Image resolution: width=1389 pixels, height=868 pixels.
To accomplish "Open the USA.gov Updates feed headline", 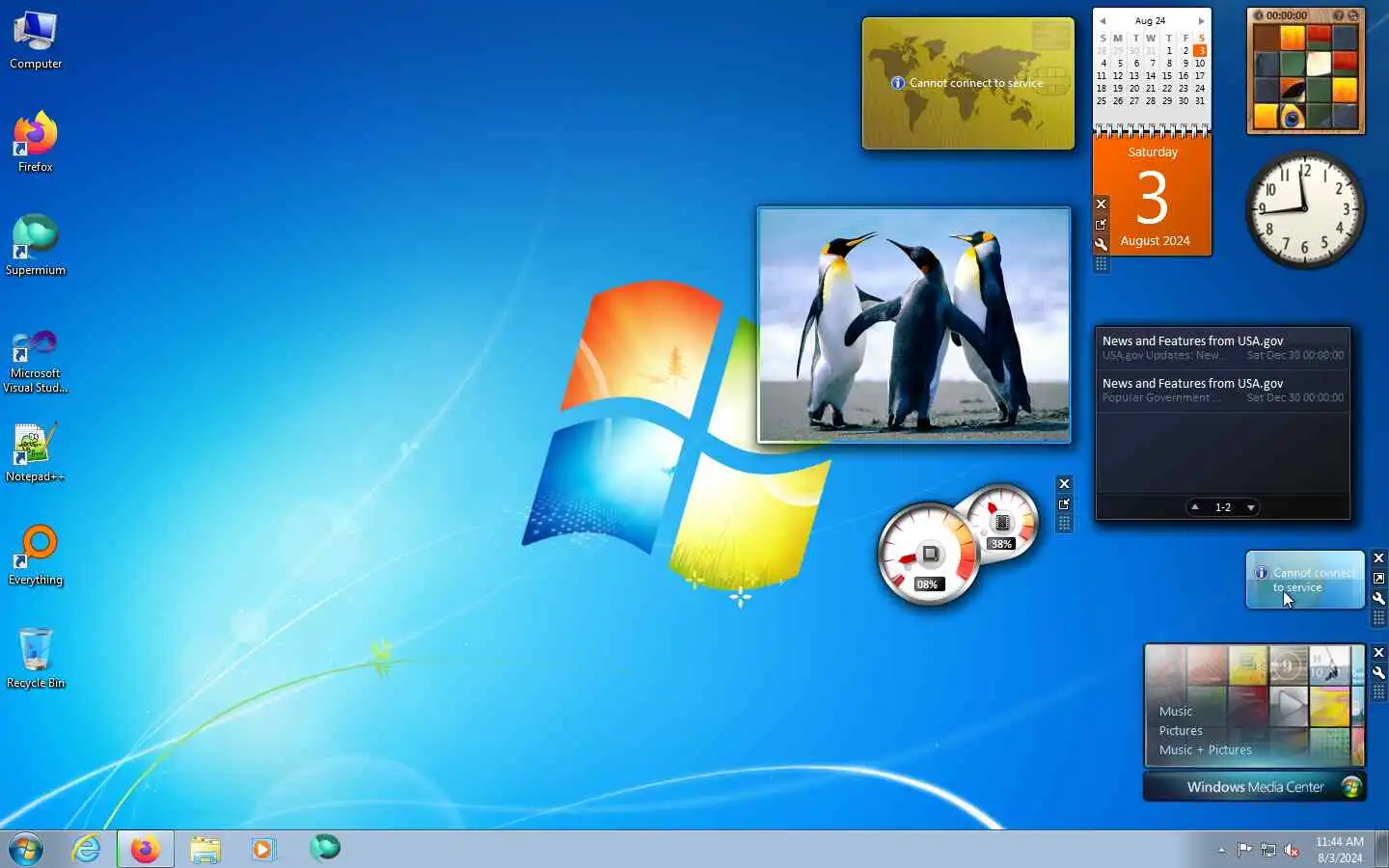I will pos(1222,347).
